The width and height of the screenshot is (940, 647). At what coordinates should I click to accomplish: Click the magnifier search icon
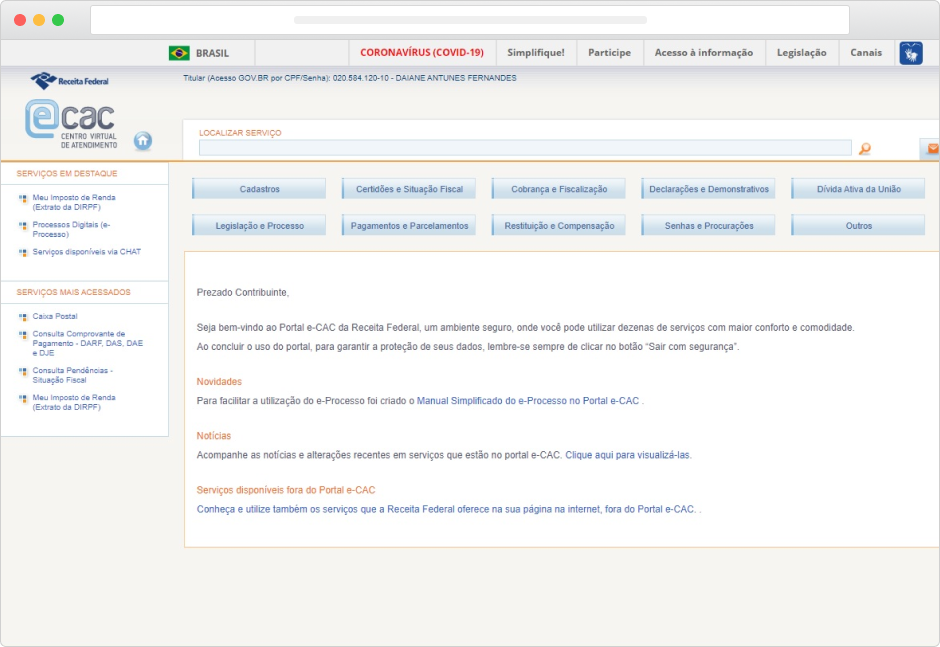coord(864,149)
